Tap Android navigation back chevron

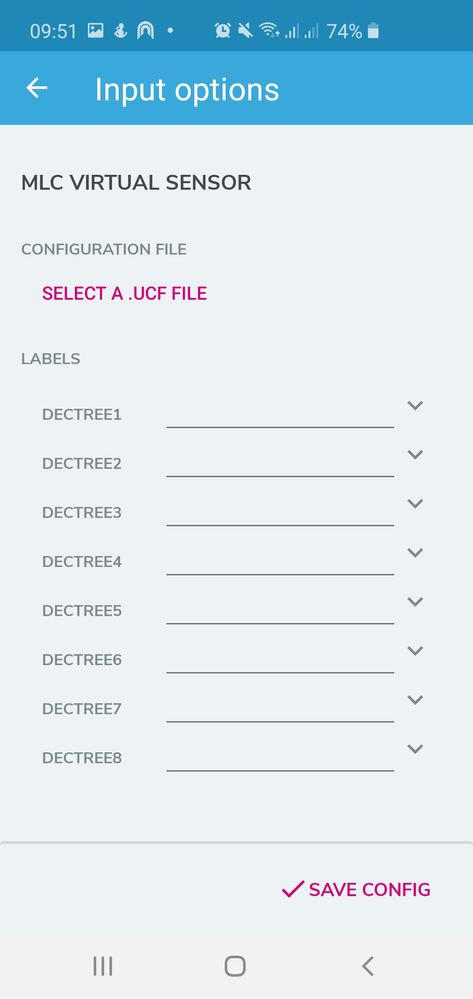367,966
